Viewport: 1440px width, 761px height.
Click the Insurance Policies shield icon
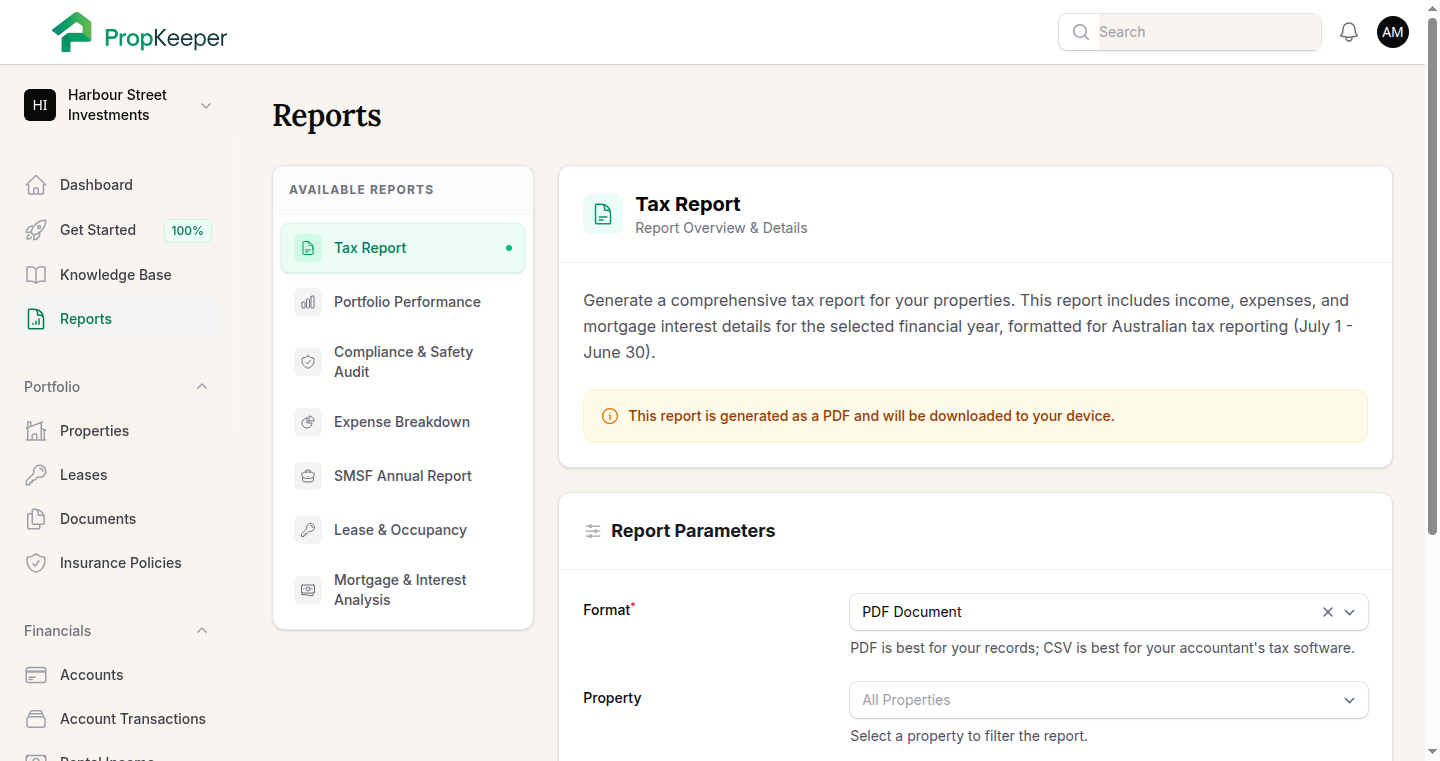point(36,563)
